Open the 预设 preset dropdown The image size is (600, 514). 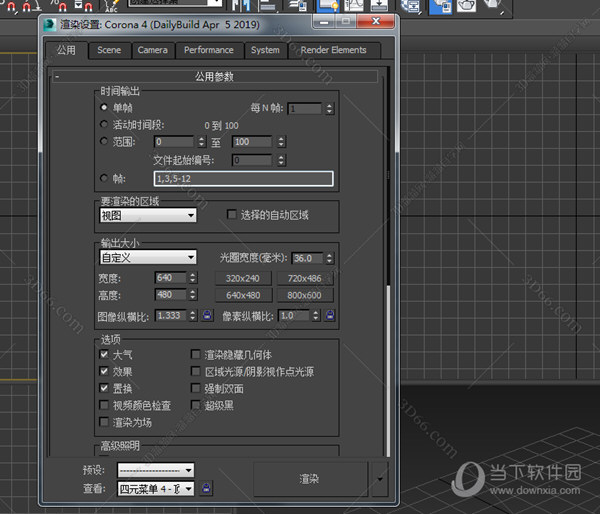tap(156, 470)
